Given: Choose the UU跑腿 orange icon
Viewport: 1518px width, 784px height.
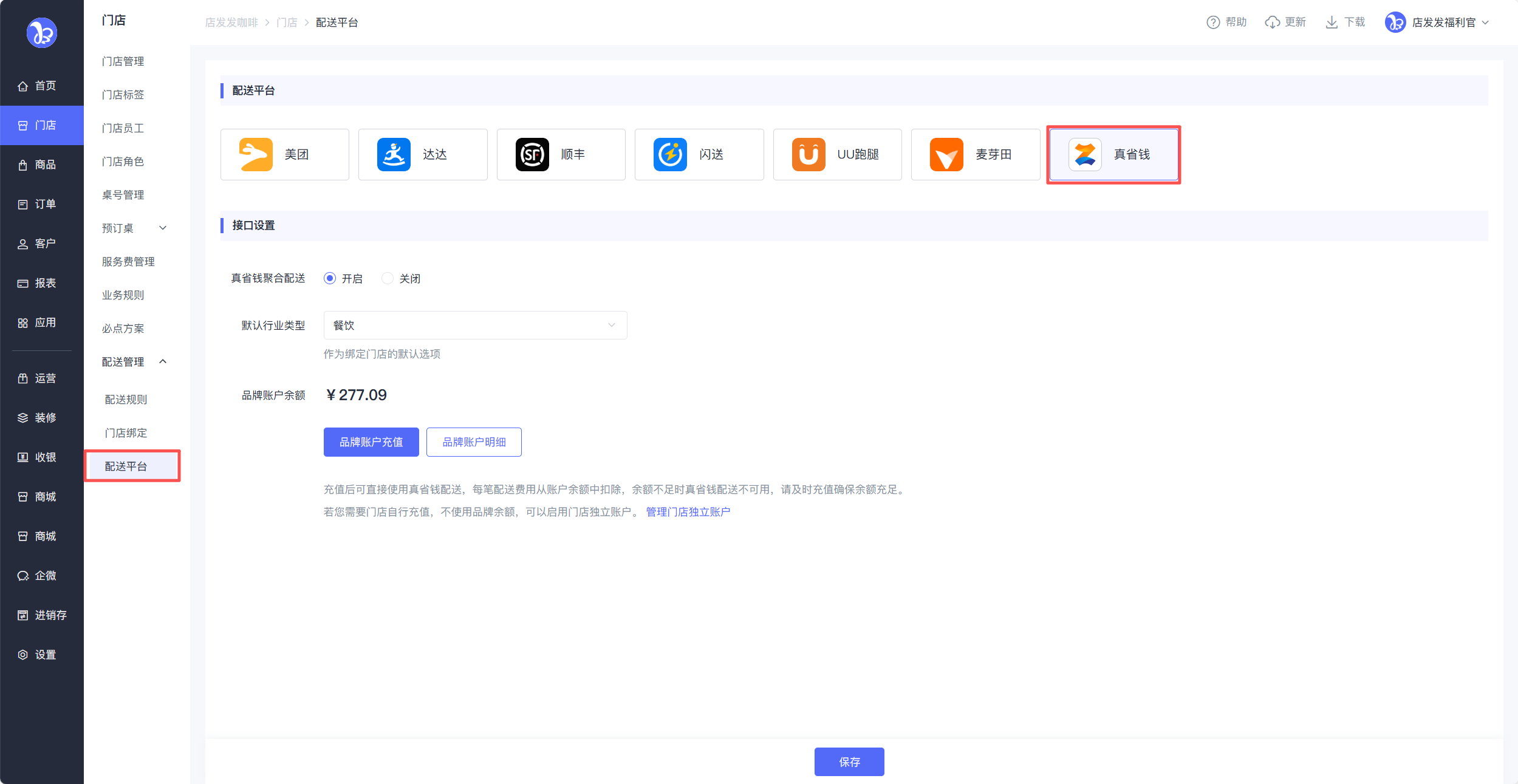Looking at the screenshot, I should click(x=808, y=154).
